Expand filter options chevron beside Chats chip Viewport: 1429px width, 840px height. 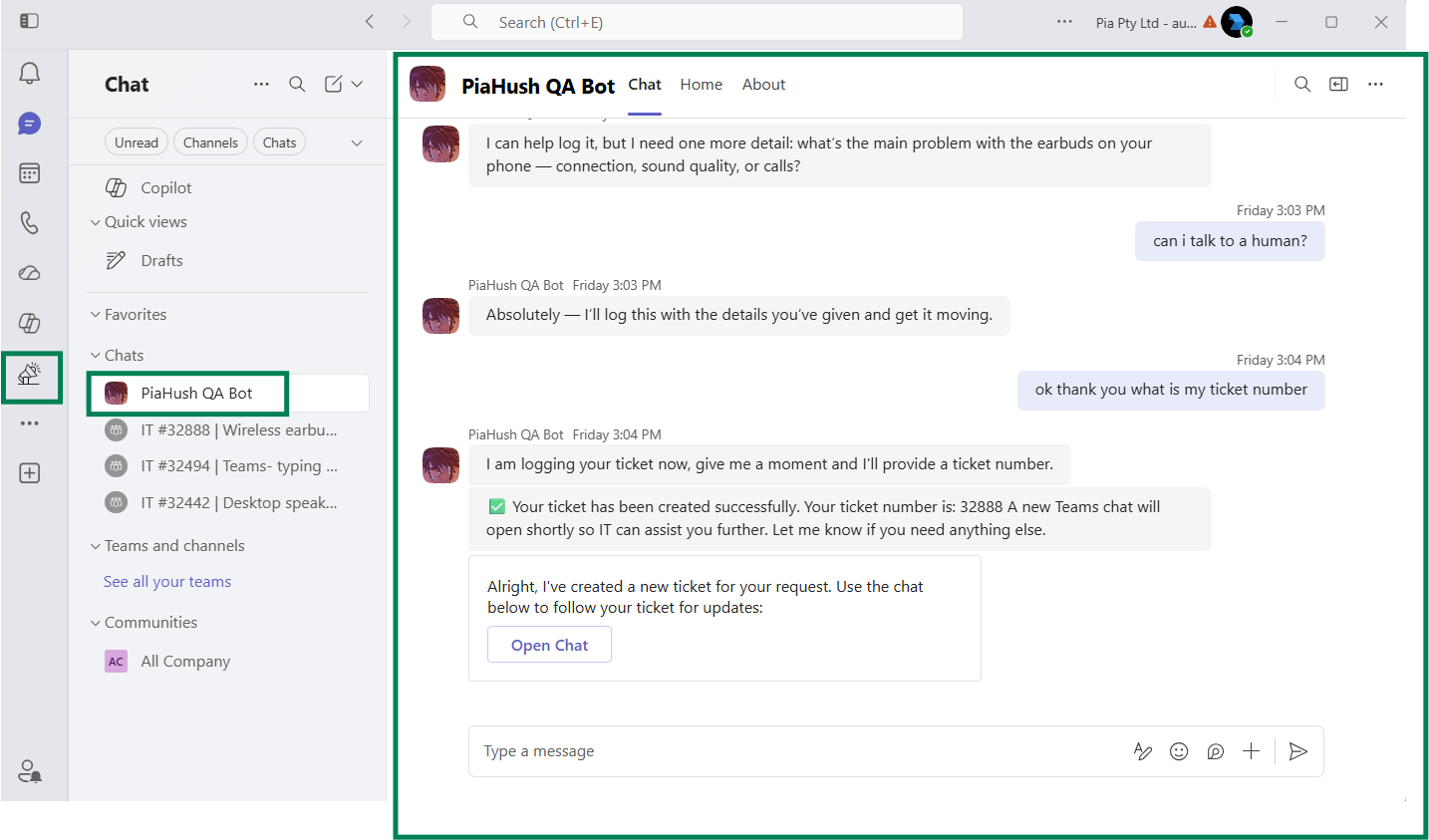(357, 142)
